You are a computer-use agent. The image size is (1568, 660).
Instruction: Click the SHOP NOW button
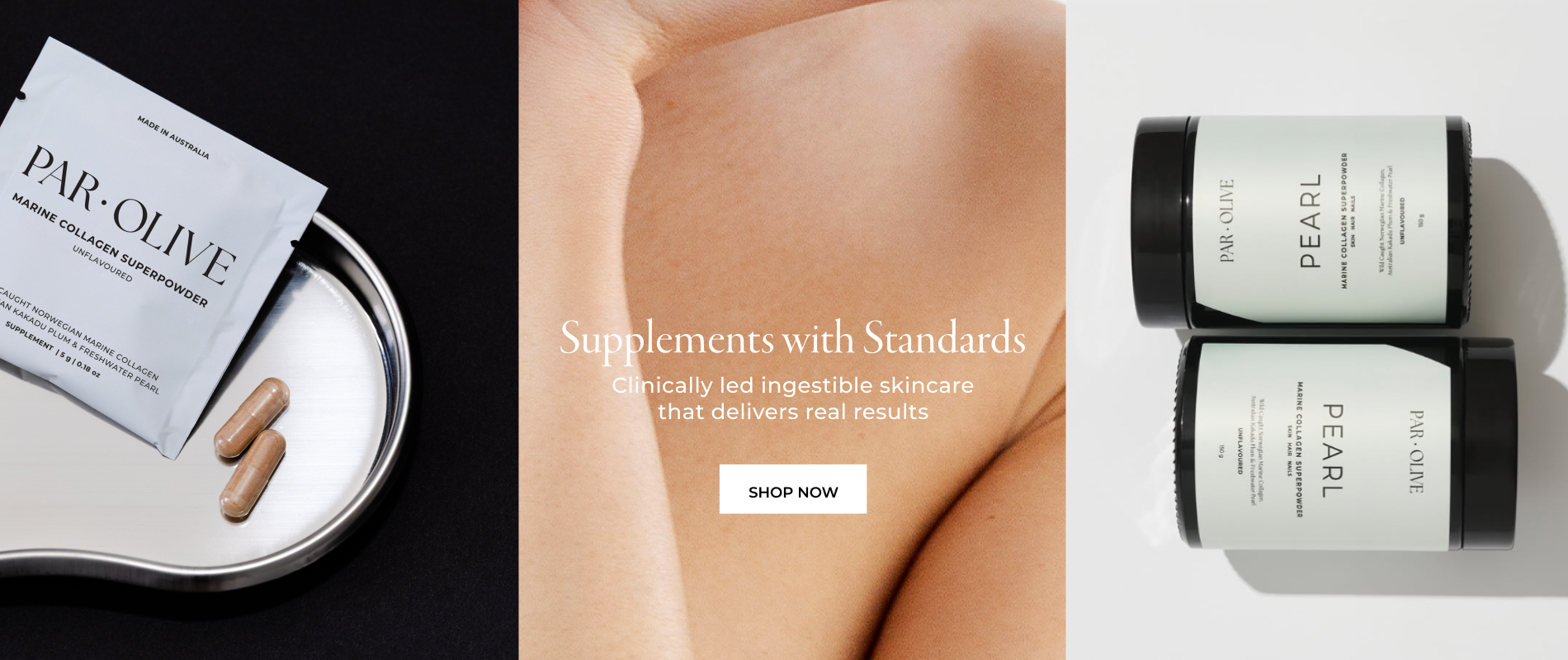[x=792, y=489]
